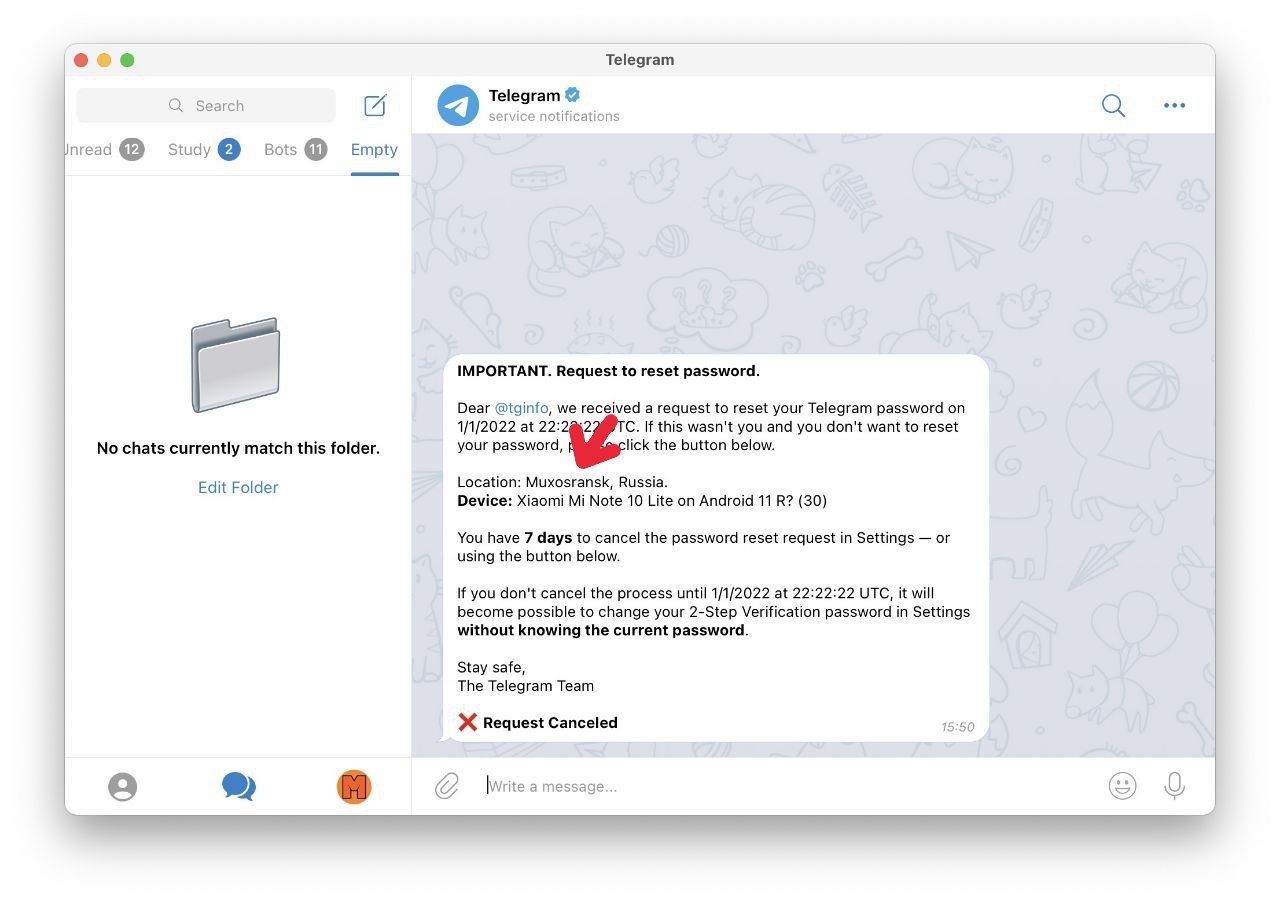Click the service notifications subtitle
Screen dimensions: 1280x900
click(x=554, y=116)
